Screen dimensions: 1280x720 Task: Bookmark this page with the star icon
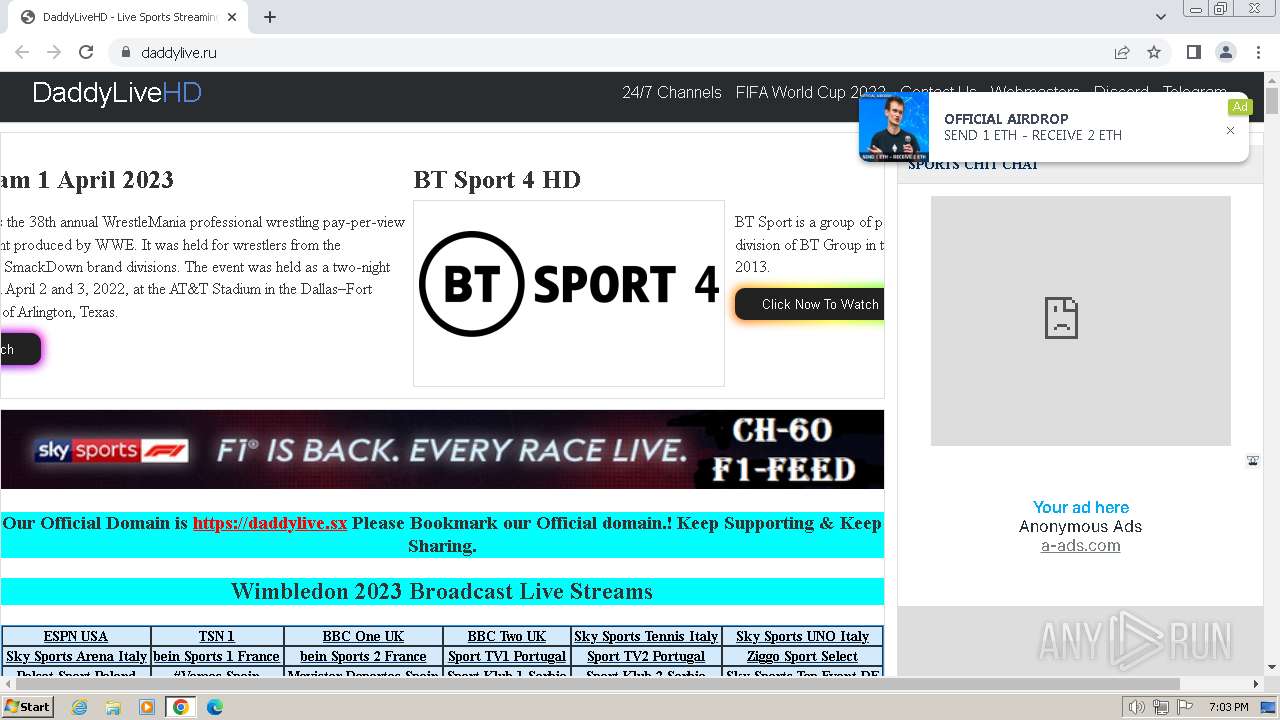point(1154,52)
